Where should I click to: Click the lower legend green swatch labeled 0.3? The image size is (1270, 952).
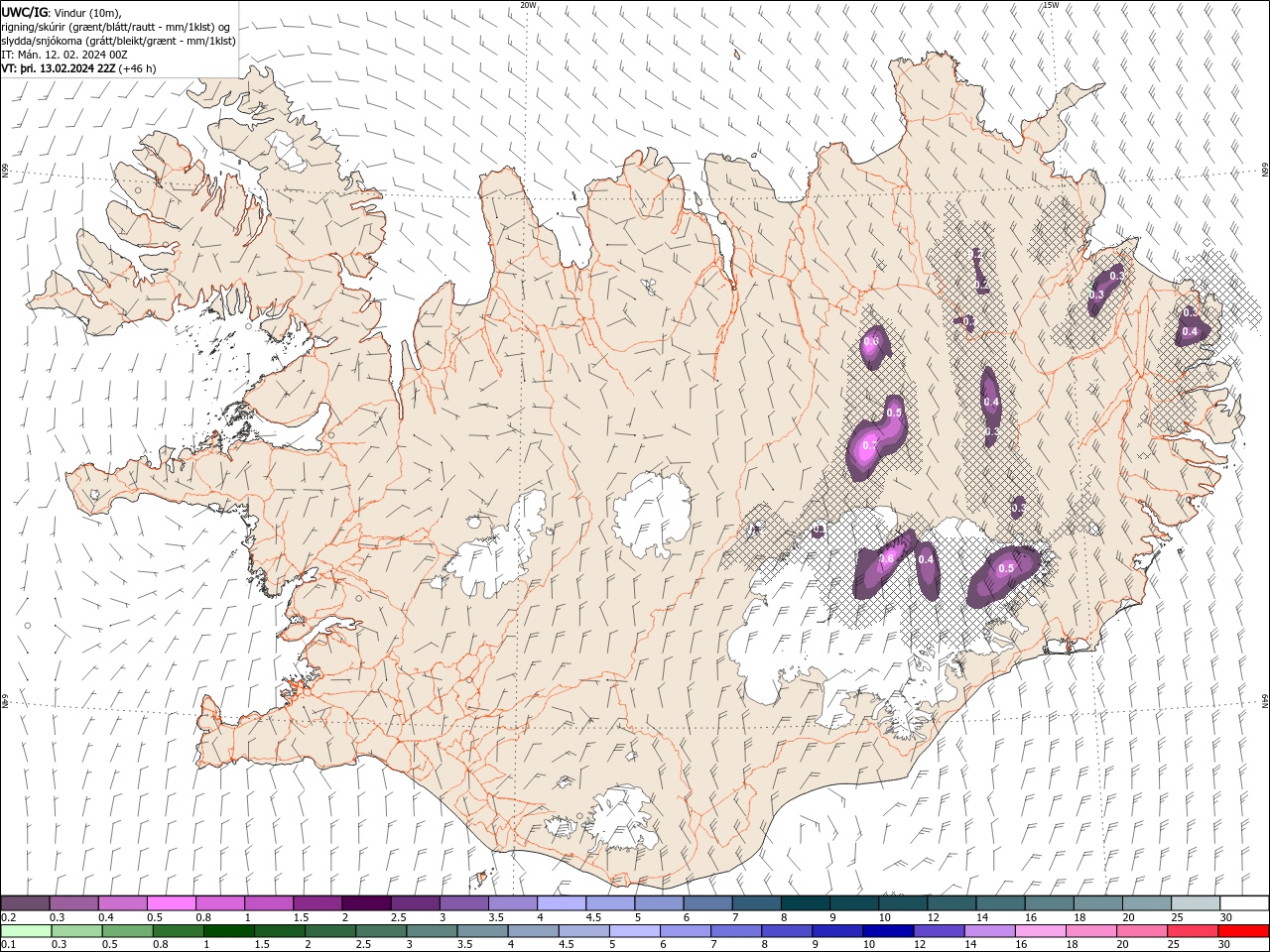click(x=76, y=931)
